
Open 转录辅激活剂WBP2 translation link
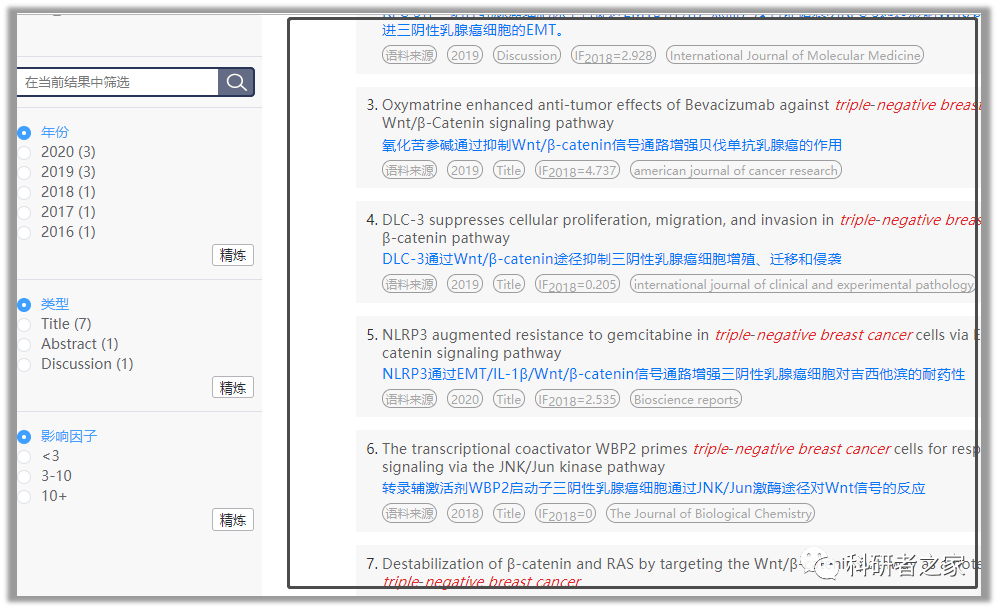[654, 488]
